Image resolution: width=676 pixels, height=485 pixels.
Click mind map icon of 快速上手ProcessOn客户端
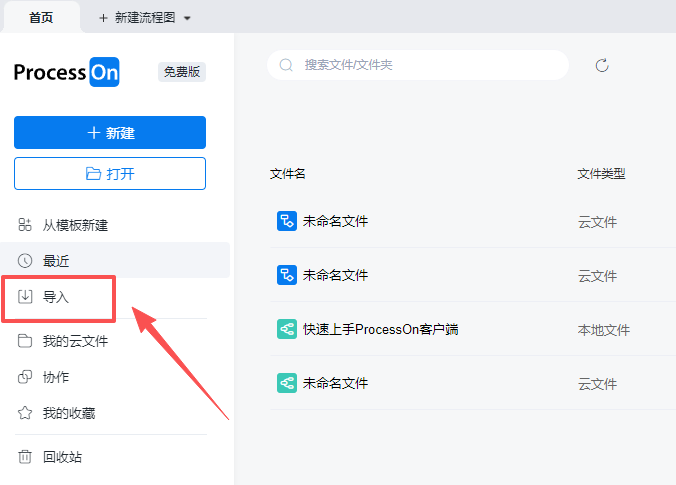(286, 329)
